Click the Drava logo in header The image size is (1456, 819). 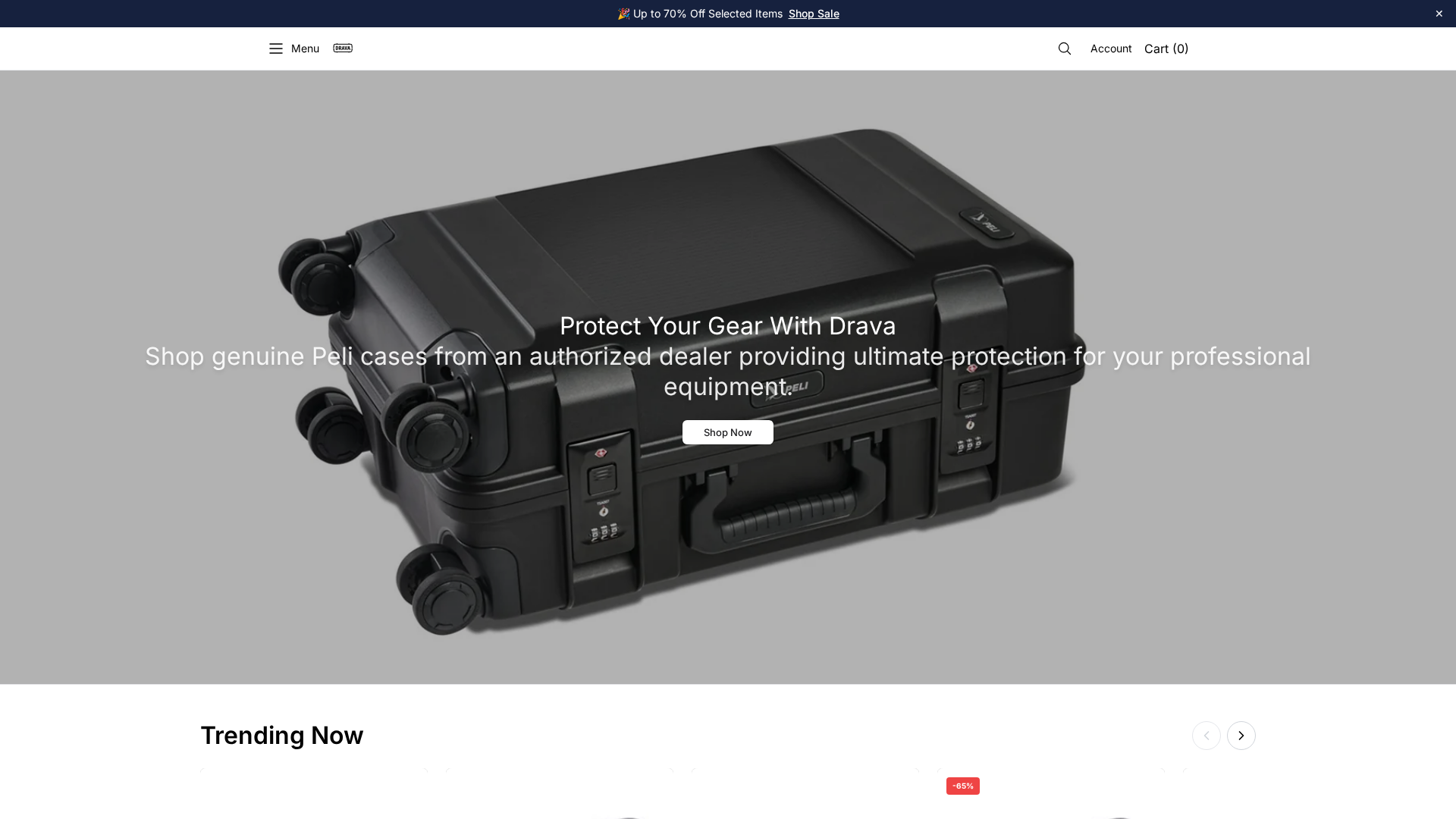[343, 49]
